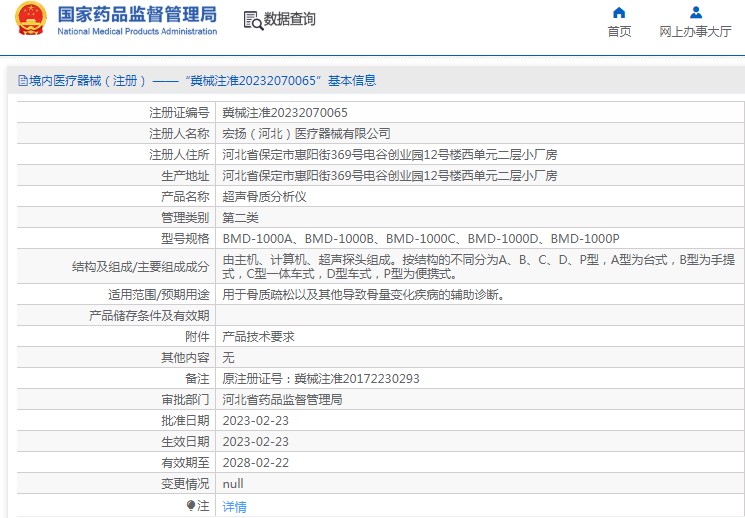Click expiry date 2028-02-22
The height and width of the screenshot is (518, 745).
pos(256,462)
